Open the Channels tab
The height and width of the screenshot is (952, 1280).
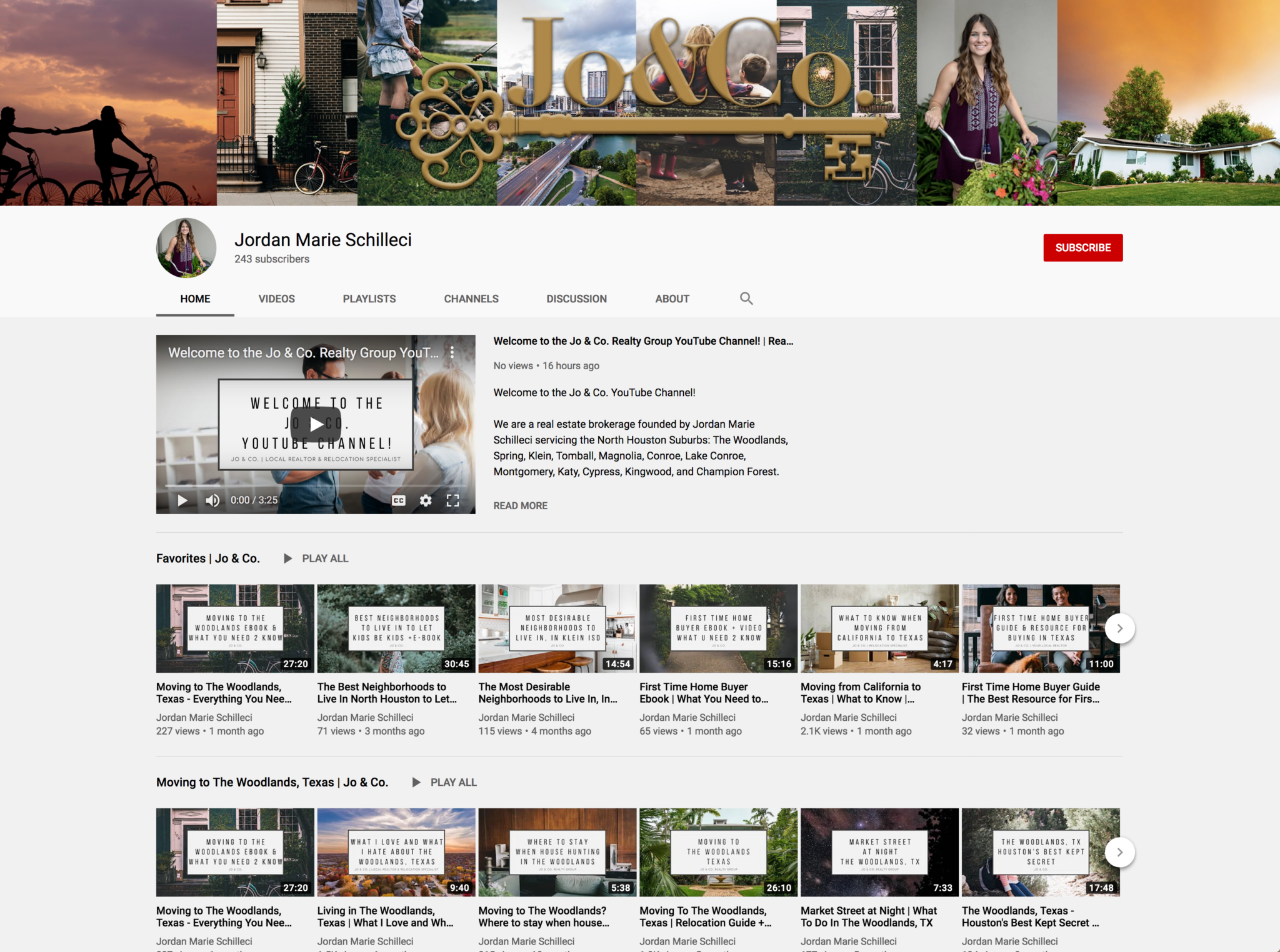pyautogui.click(x=471, y=299)
